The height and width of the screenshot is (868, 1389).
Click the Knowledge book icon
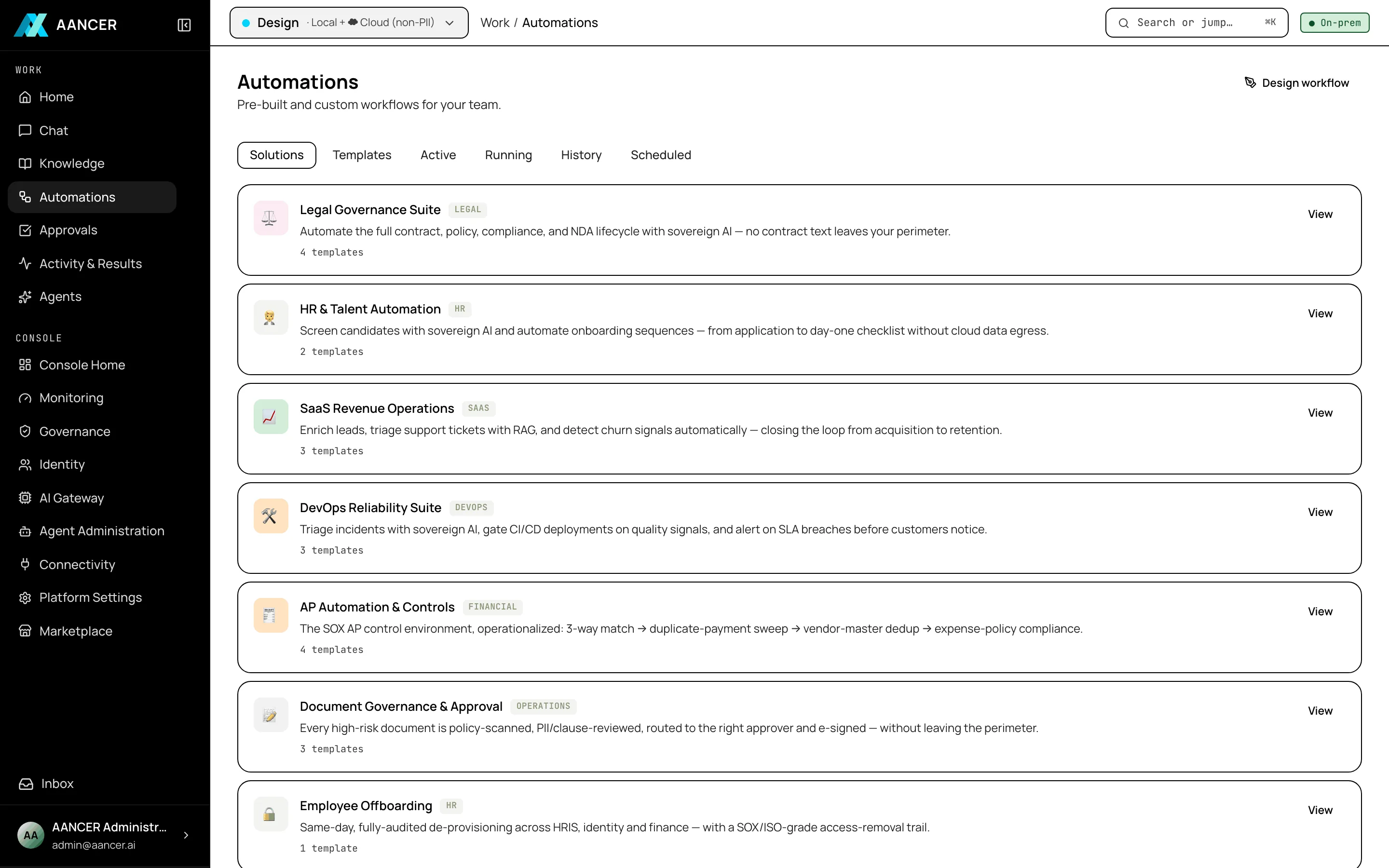(25, 163)
